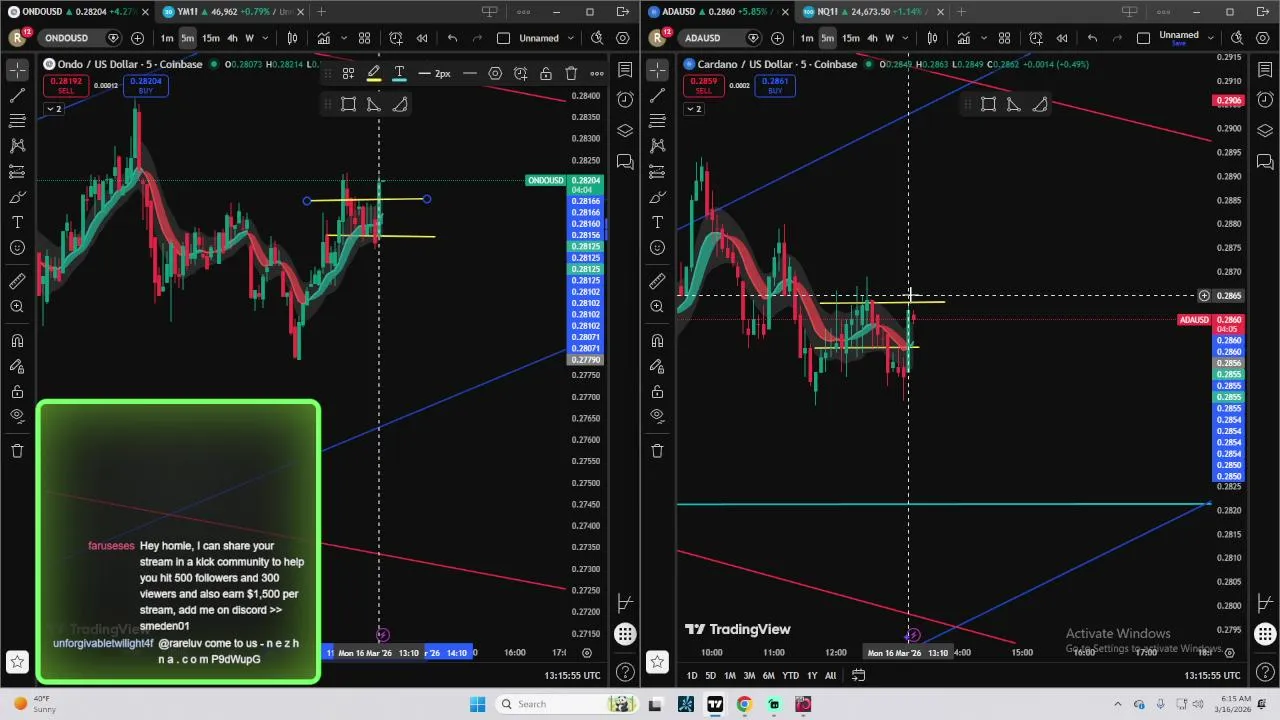Click the trash remove-objects icon in the ONDOUSD sidebar
The height and width of the screenshot is (720, 1280).
point(17,451)
